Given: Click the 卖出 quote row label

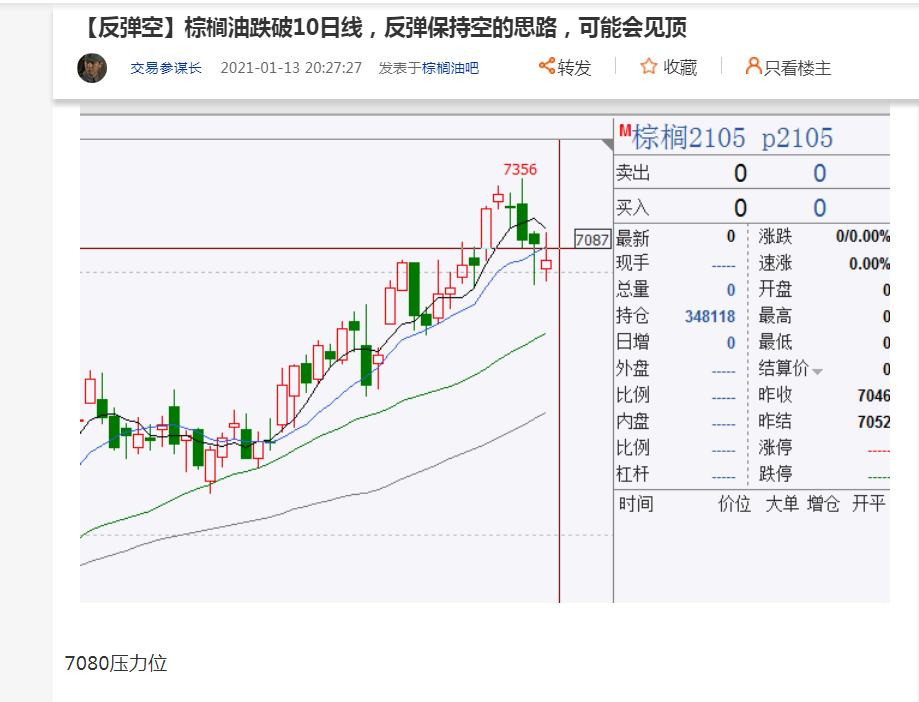Looking at the screenshot, I should (633, 173).
